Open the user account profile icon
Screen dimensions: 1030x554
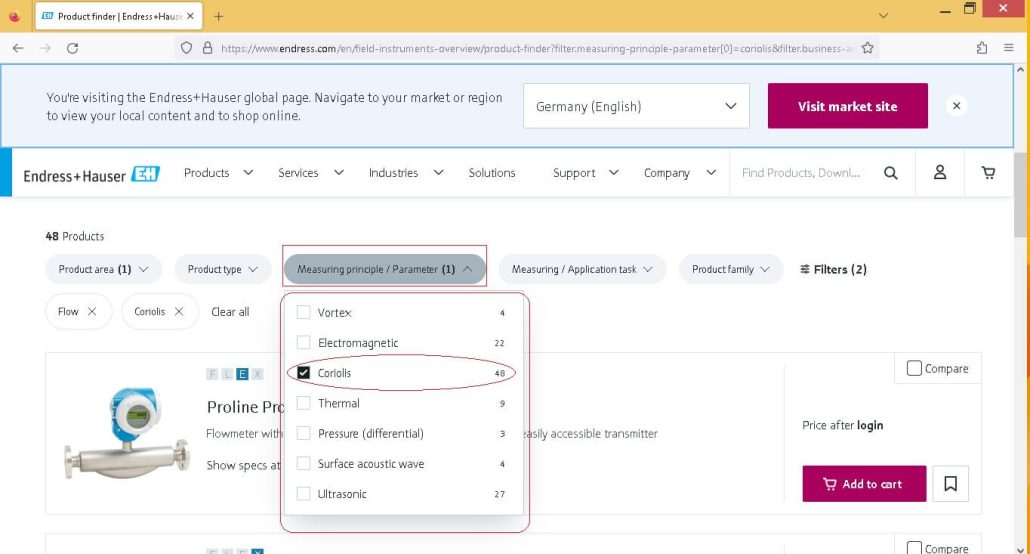tap(940, 172)
